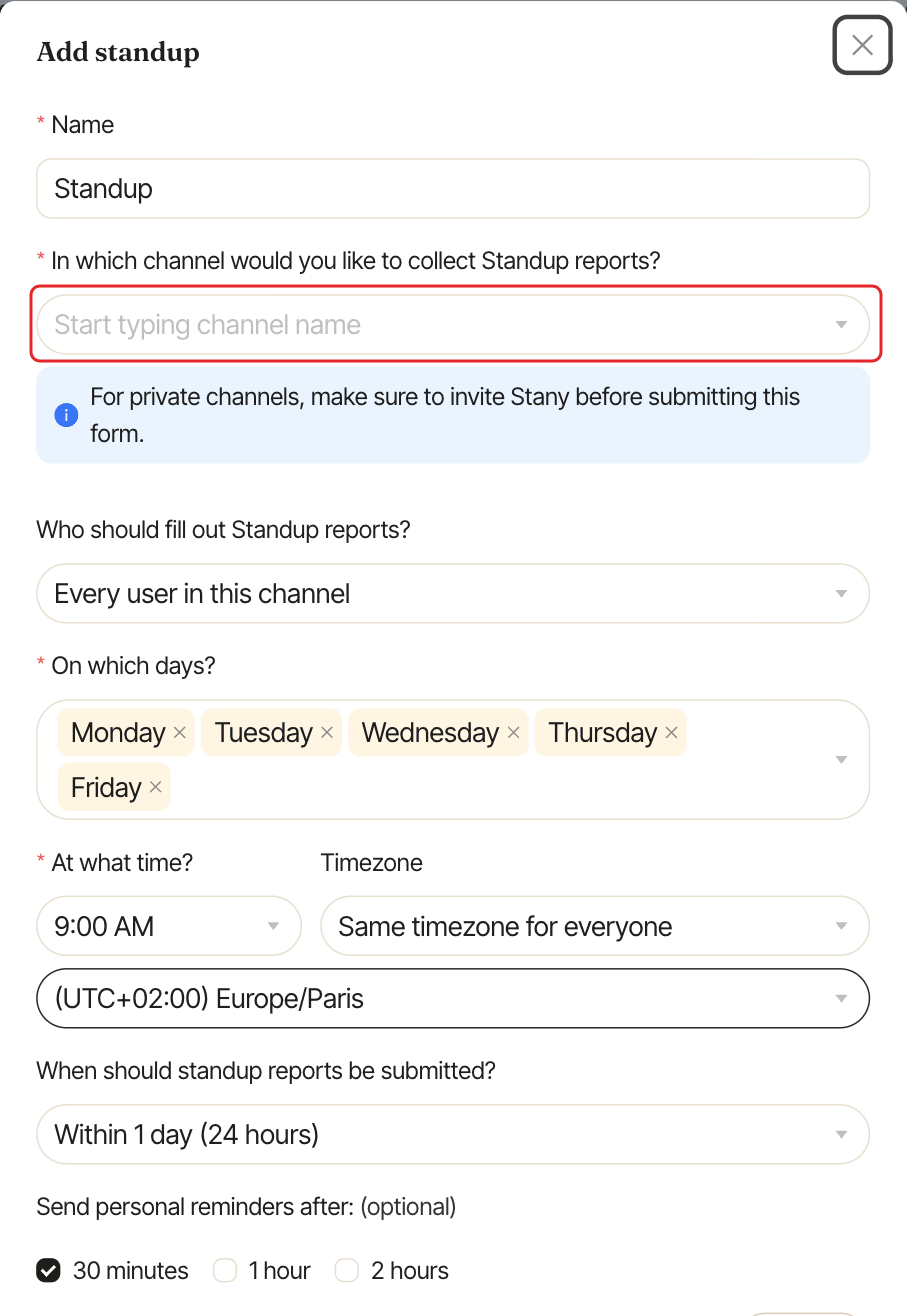Check the 2 hours reminder checkbox
This screenshot has width=907, height=1316.
(x=346, y=1271)
